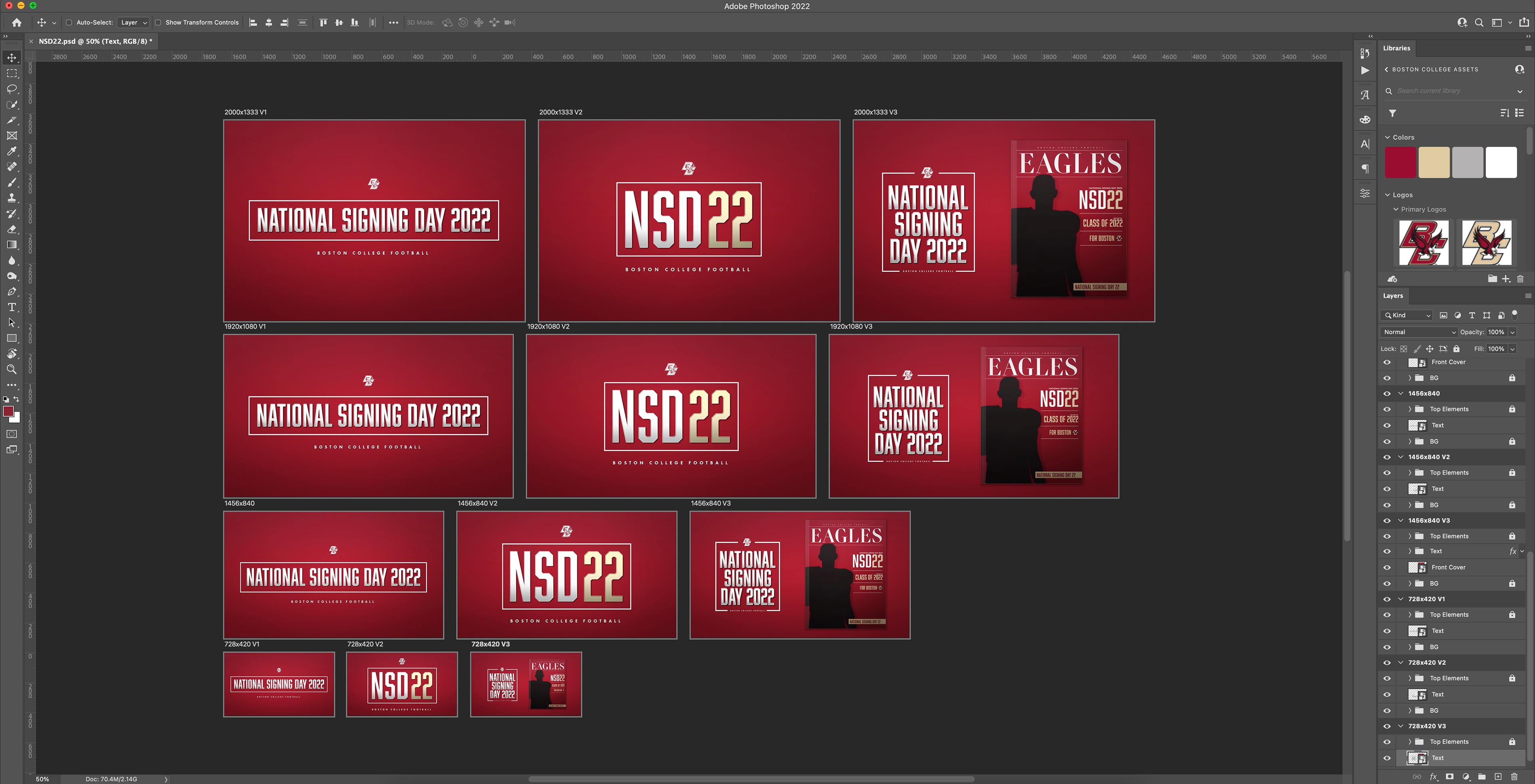The image size is (1535, 784).
Task: Click align top edges icon
Action: click(x=323, y=23)
